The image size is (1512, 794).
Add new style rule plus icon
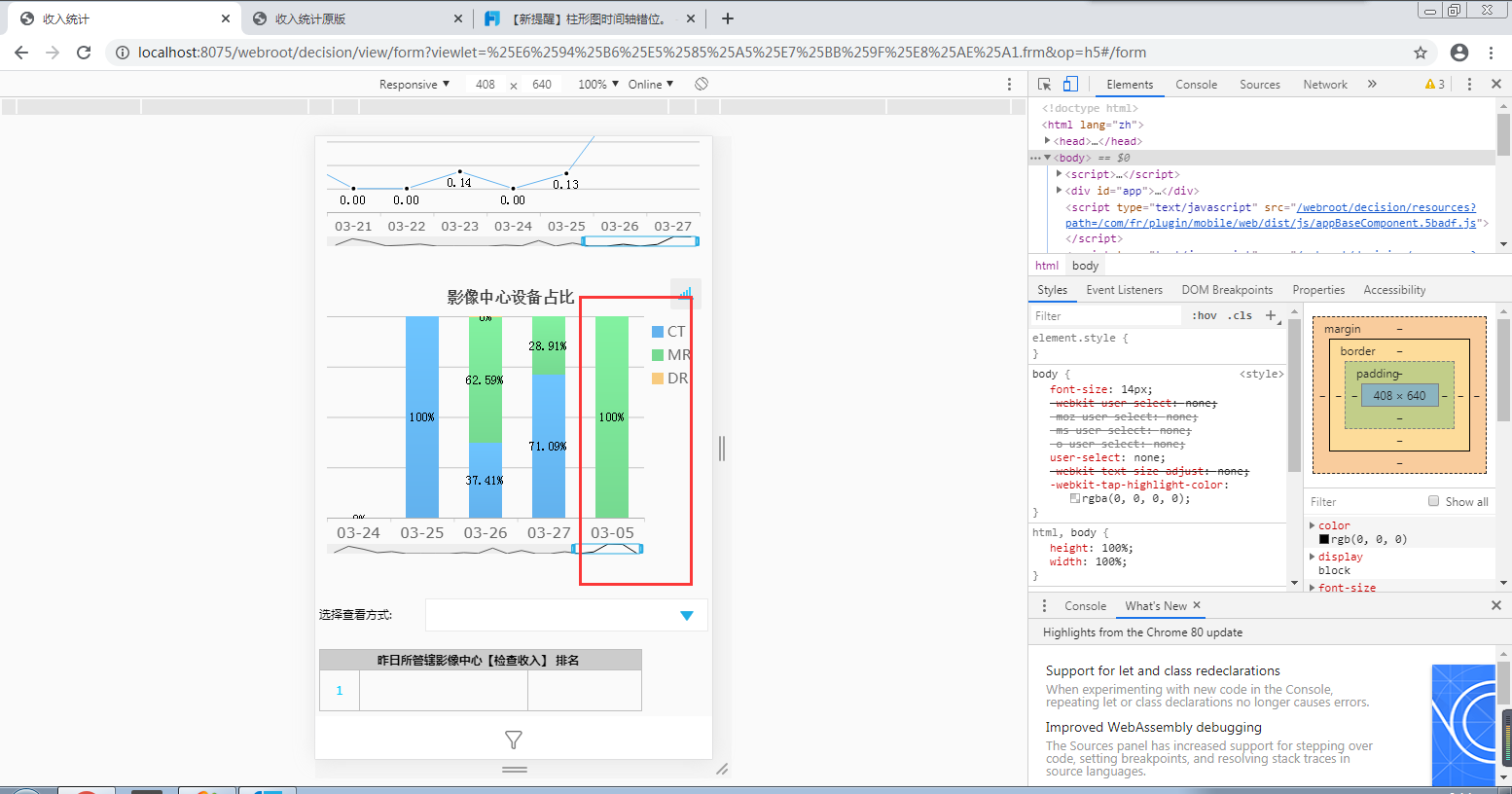(x=1271, y=315)
